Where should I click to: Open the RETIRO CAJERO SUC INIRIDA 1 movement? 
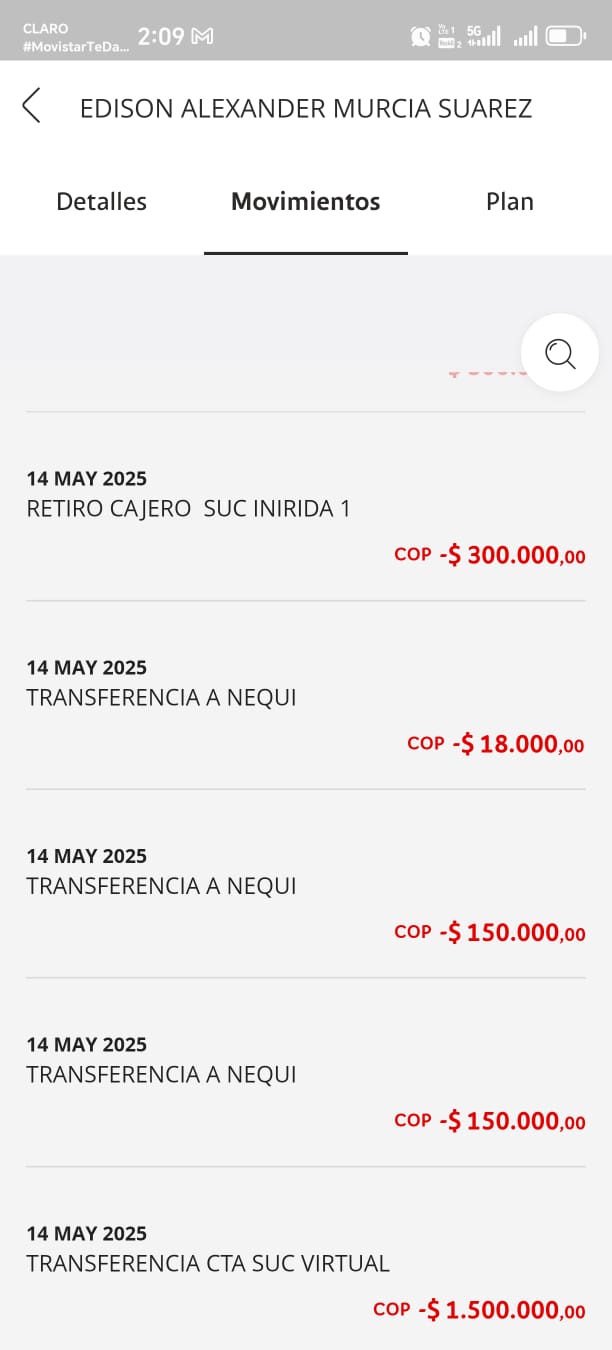(x=188, y=508)
